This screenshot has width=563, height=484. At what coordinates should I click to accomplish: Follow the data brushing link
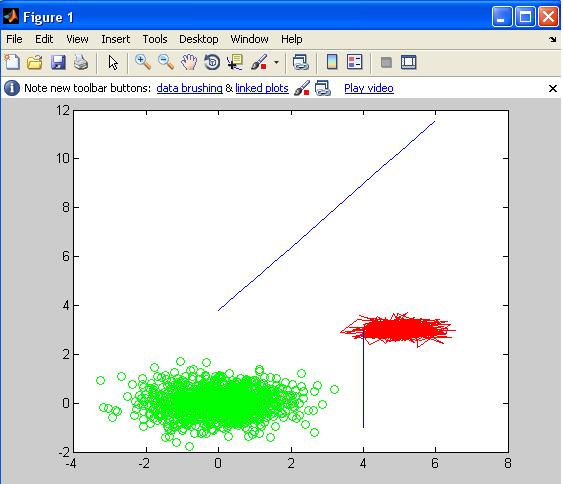point(189,88)
